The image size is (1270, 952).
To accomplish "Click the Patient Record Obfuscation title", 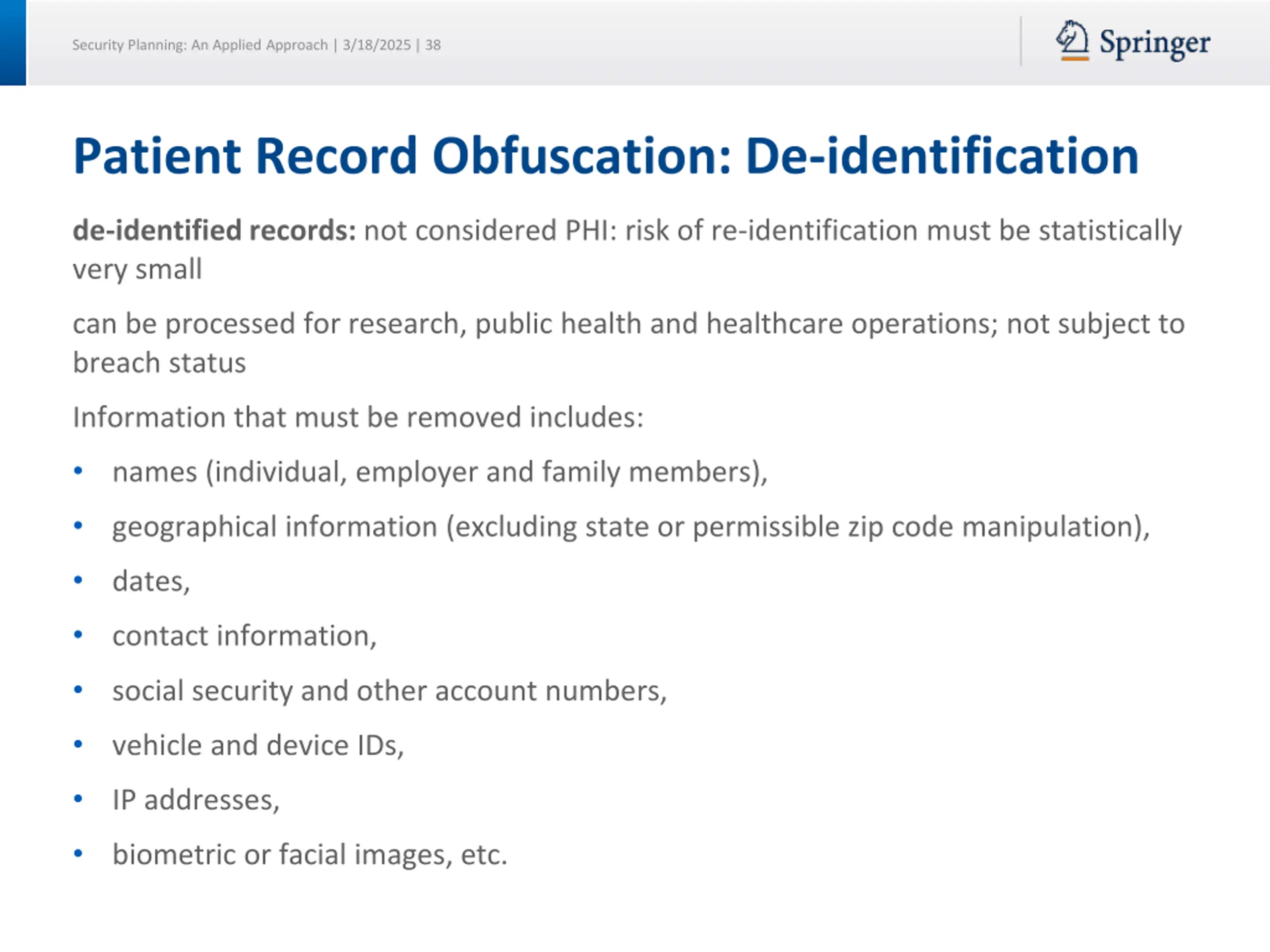I will click(605, 156).
